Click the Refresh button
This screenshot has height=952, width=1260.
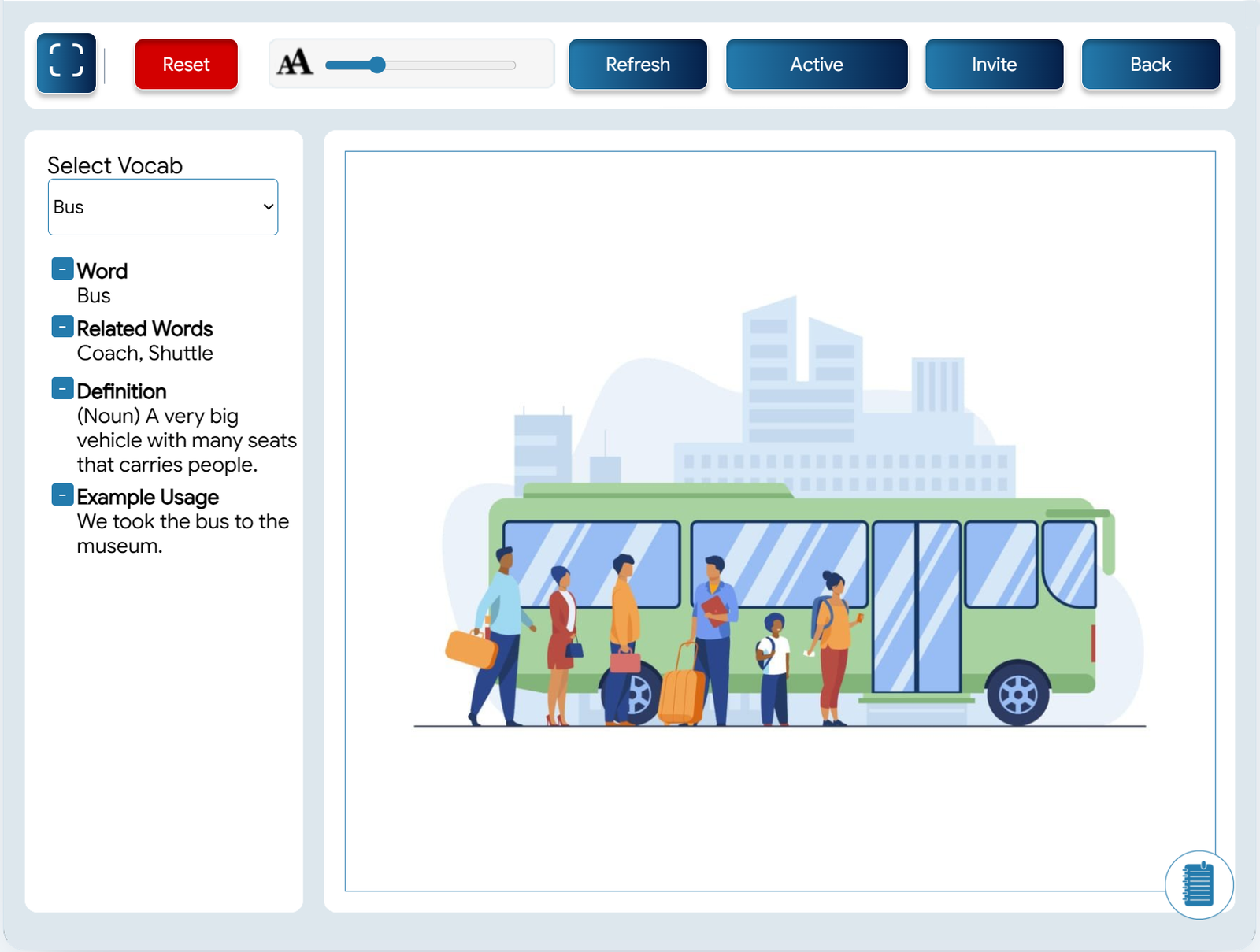click(638, 64)
